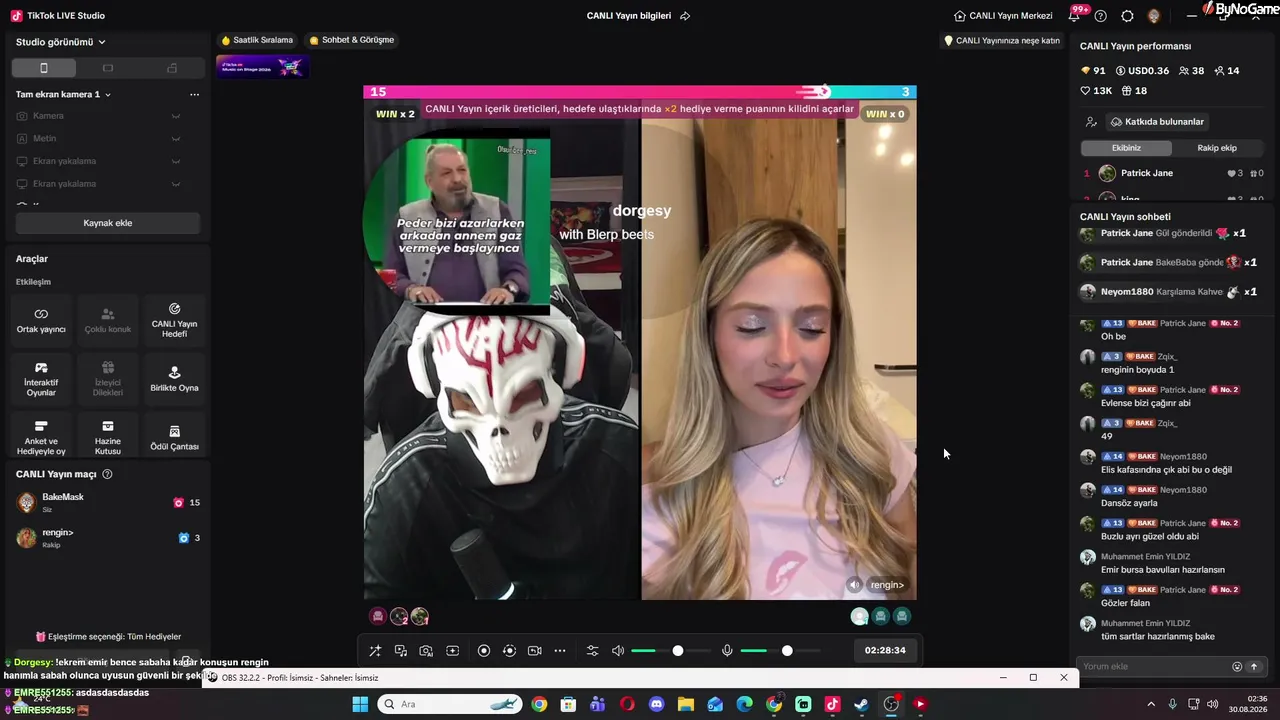Click the Kaynak ekle button
1280x720 pixels.
click(x=108, y=223)
